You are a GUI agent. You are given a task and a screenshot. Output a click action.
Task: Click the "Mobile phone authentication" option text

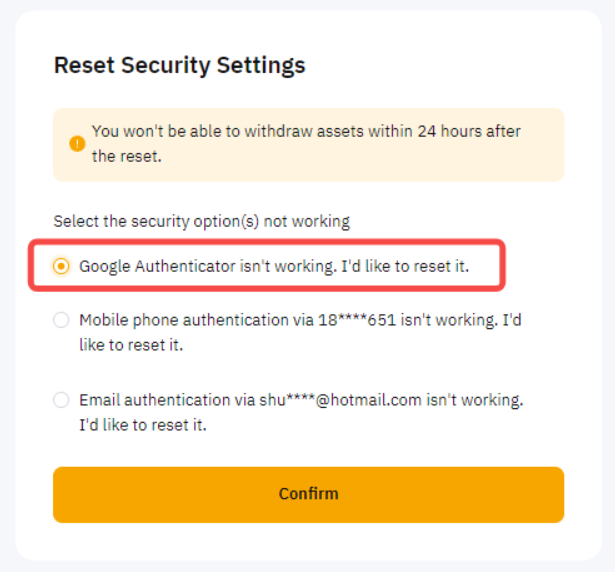coord(300,321)
